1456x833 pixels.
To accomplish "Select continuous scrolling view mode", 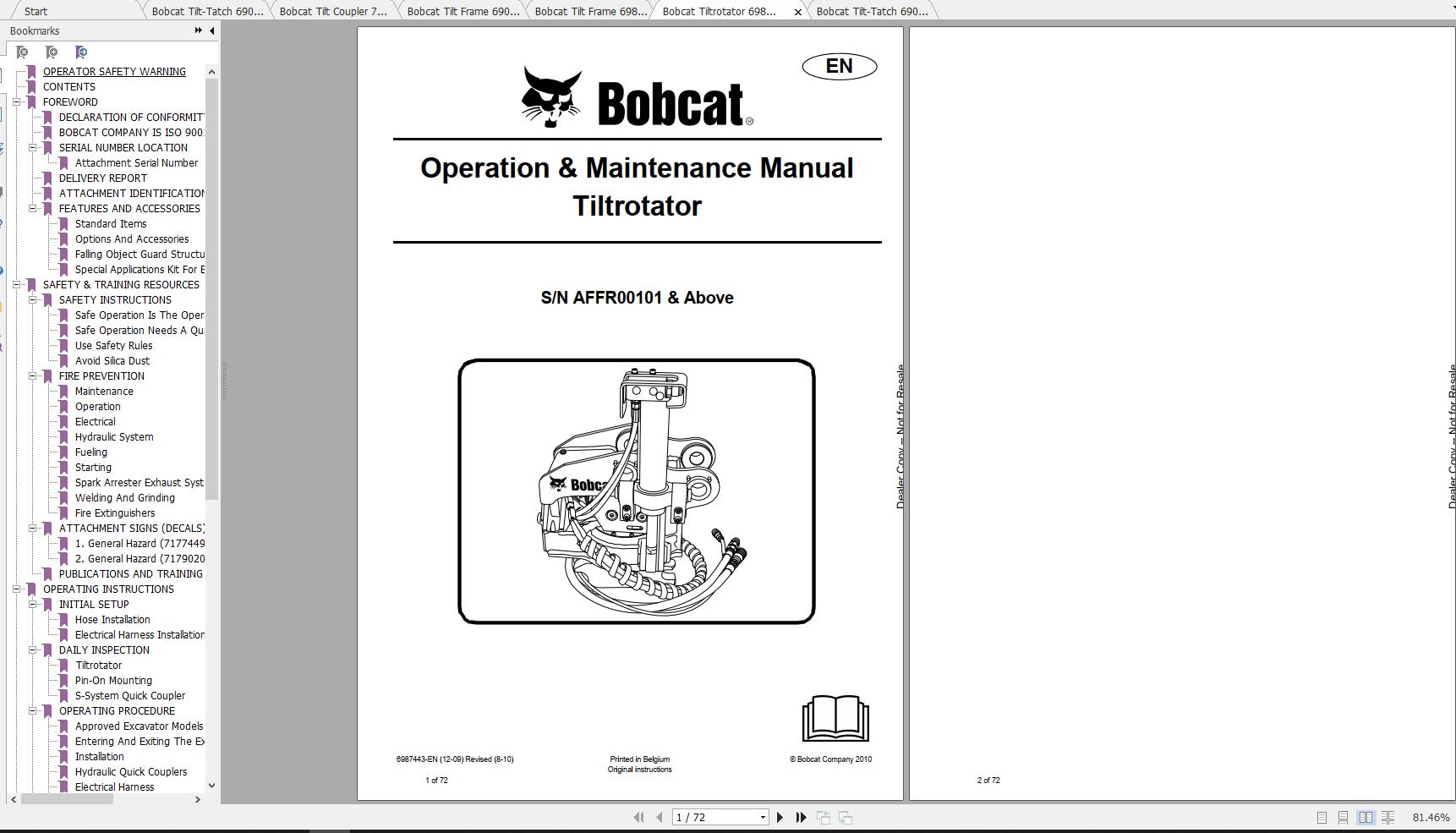I will tap(1344, 817).
